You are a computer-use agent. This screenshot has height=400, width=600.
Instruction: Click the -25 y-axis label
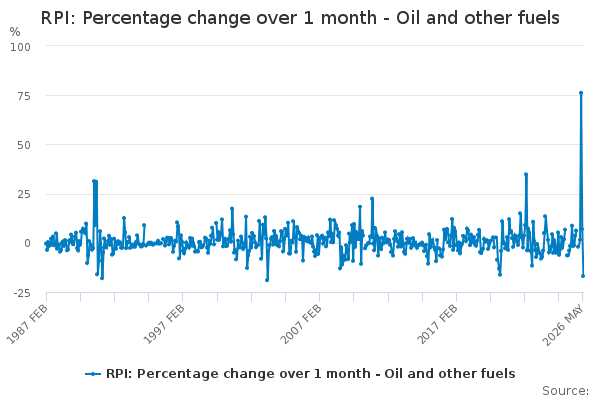(x=22, y=293)
